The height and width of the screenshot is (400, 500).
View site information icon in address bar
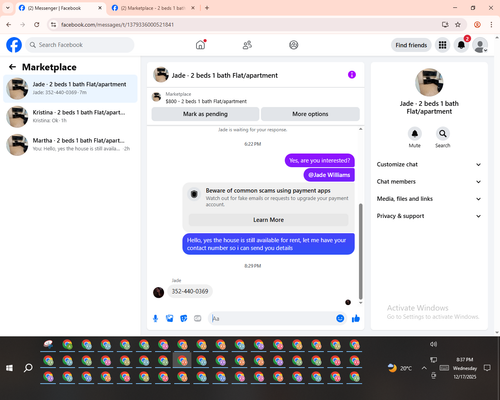[54, 25]
